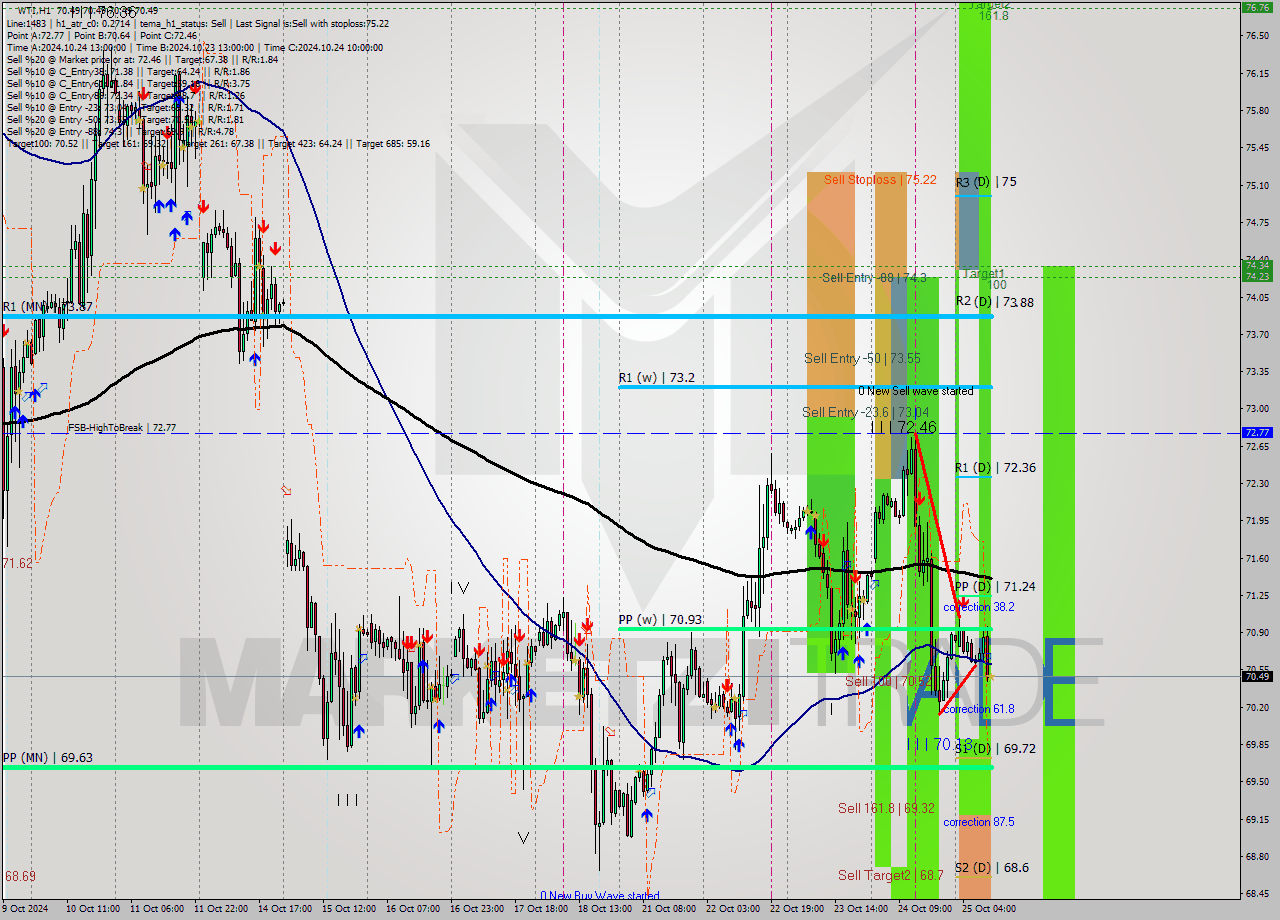Click the '18 Oct 13:00' time axis label
This screenshot has width=1280, height=920.
603,909
